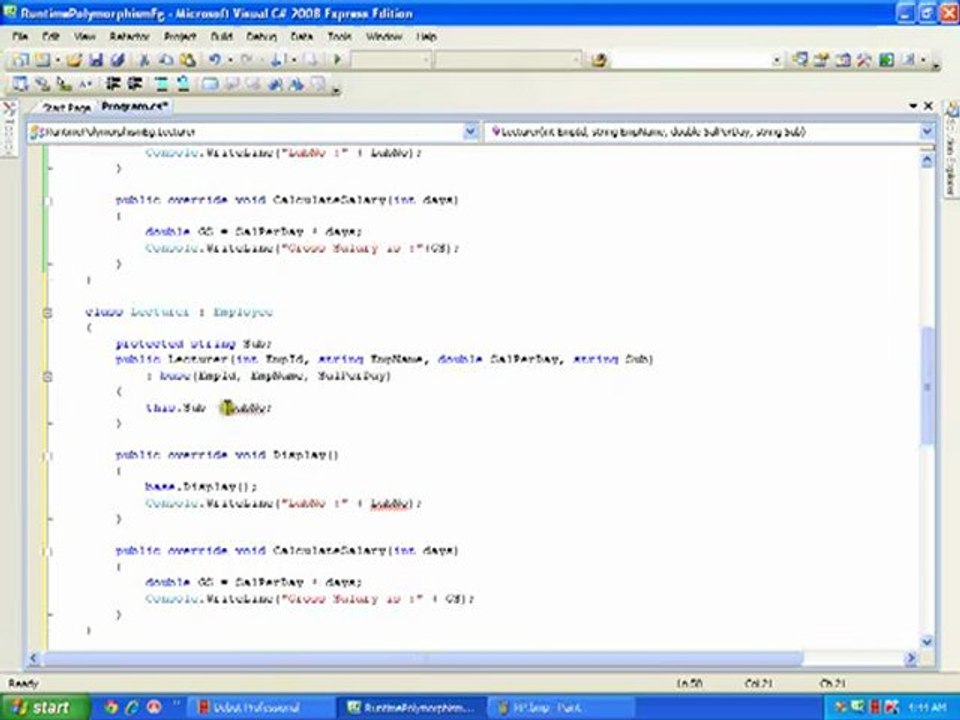Screen dimensions: 960x720
Task: Open the Object Browser toolbar icon
Action: pos(843,59)
